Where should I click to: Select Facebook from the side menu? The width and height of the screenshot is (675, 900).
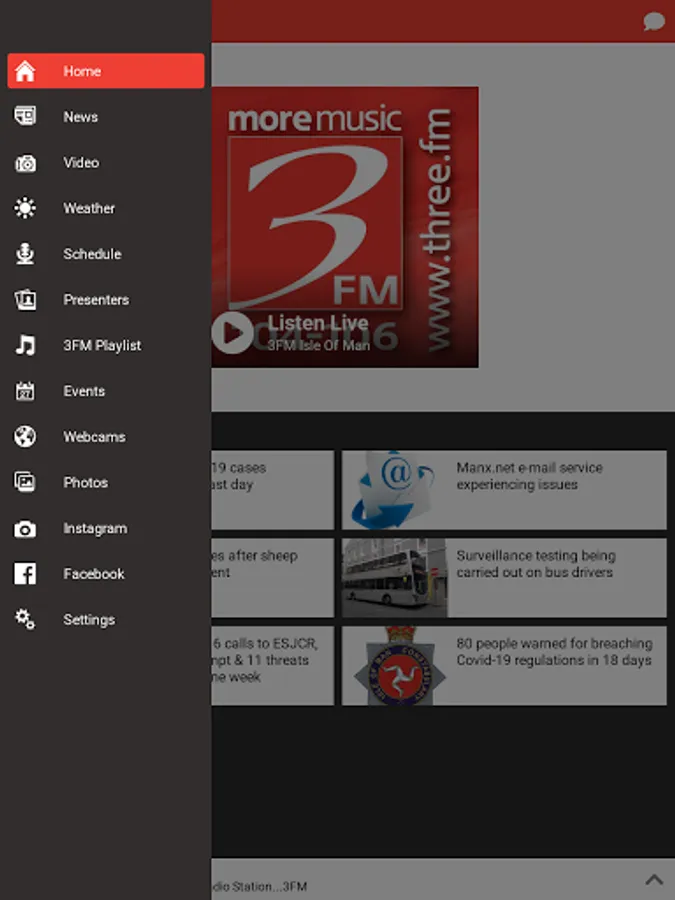pos(106,573)
